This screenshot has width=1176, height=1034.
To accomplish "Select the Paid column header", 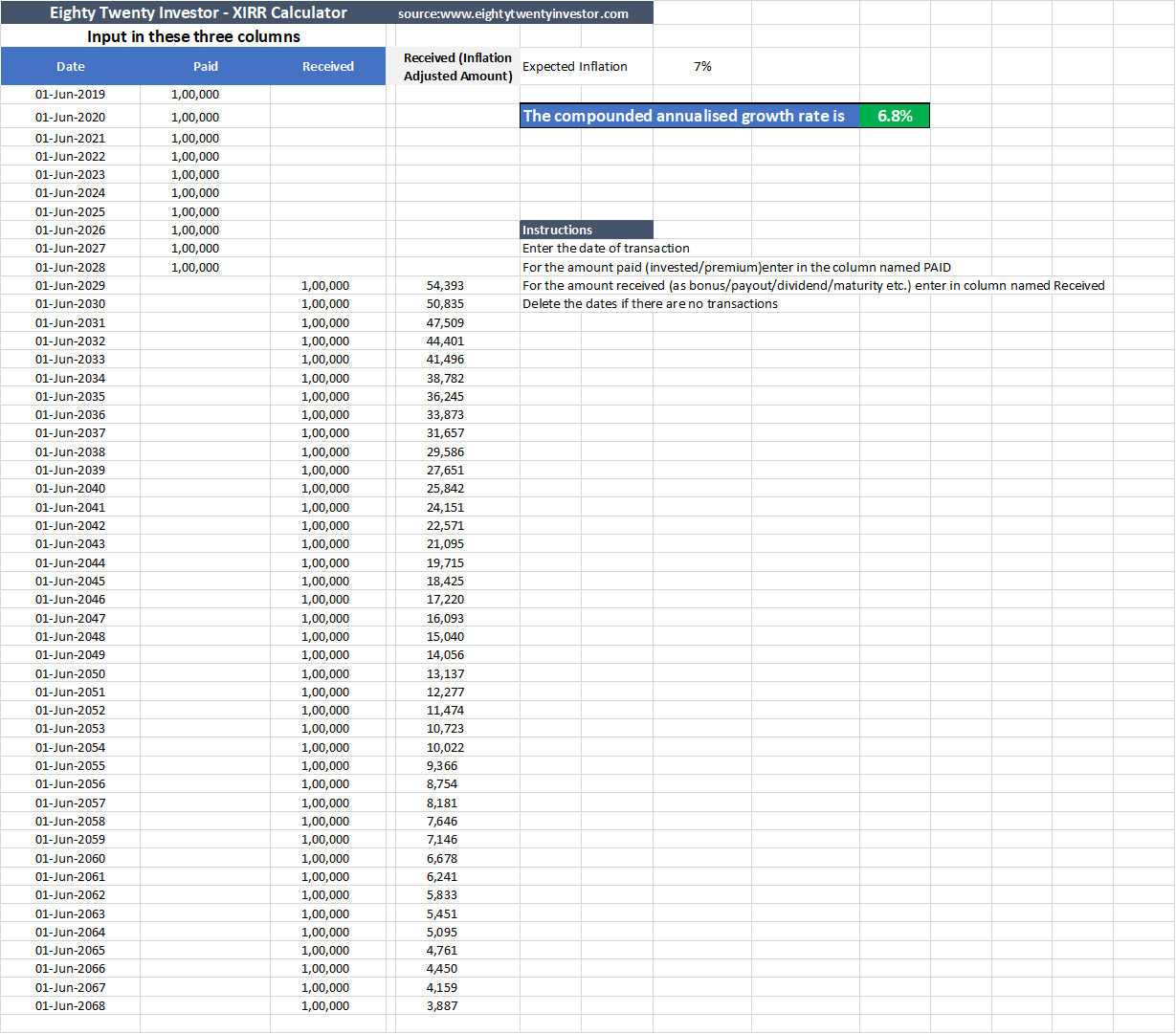I will coord(206,67).
